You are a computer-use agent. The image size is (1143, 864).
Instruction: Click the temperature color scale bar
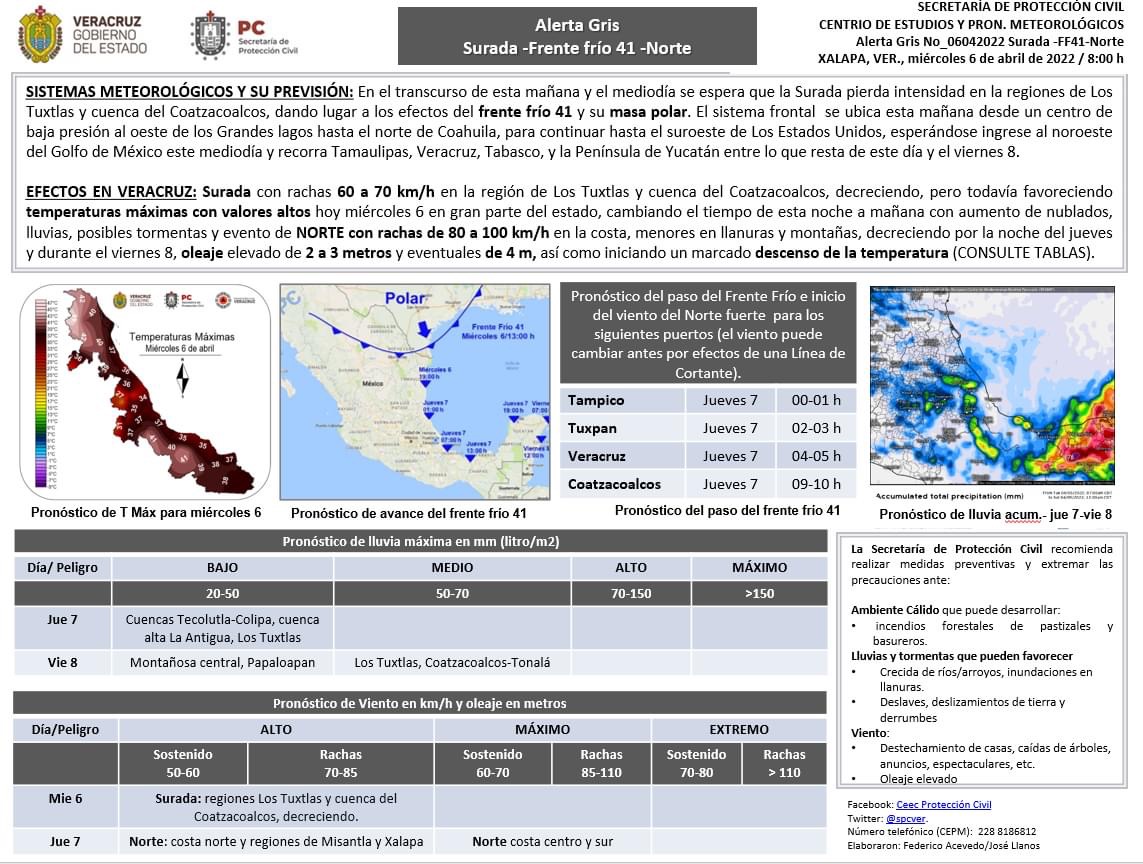39,391
